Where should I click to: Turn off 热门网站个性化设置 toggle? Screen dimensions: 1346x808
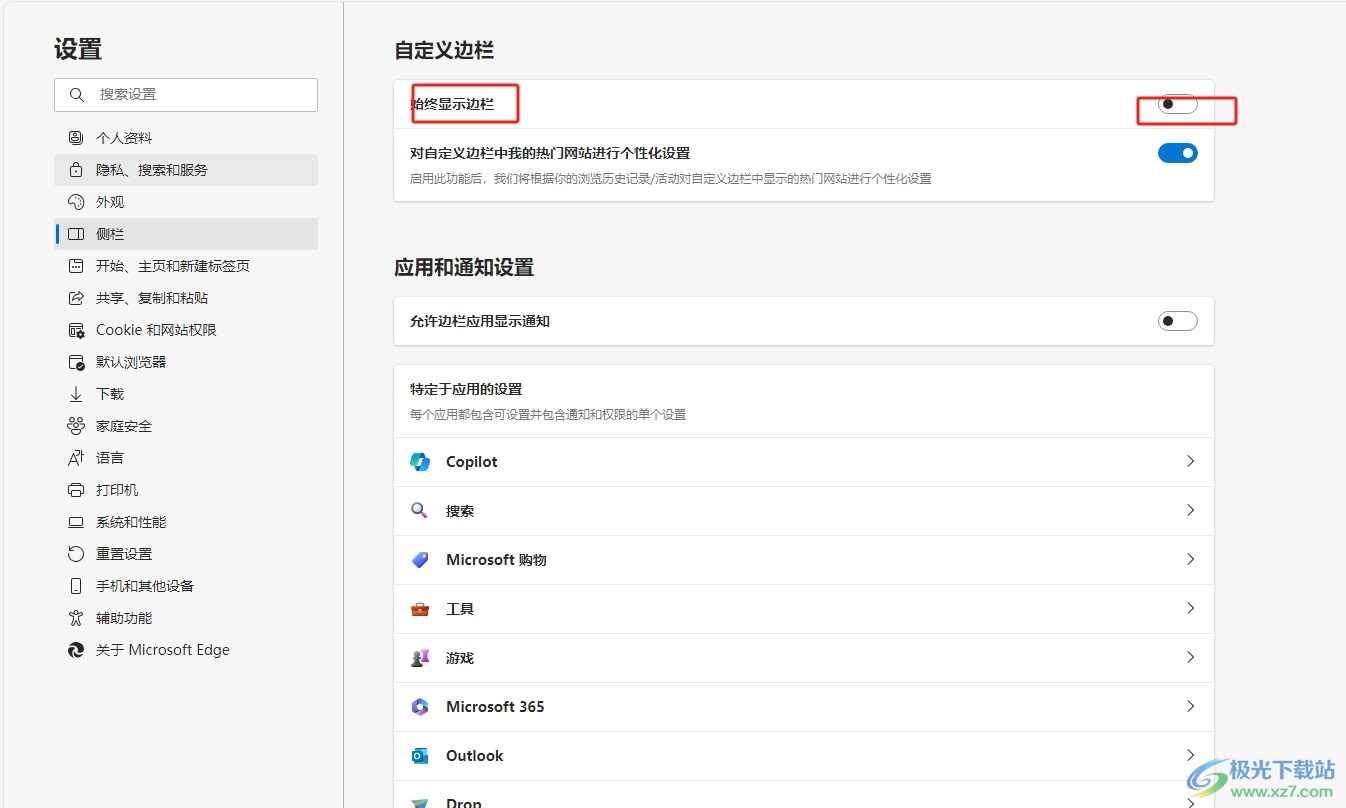point(1177,153)
